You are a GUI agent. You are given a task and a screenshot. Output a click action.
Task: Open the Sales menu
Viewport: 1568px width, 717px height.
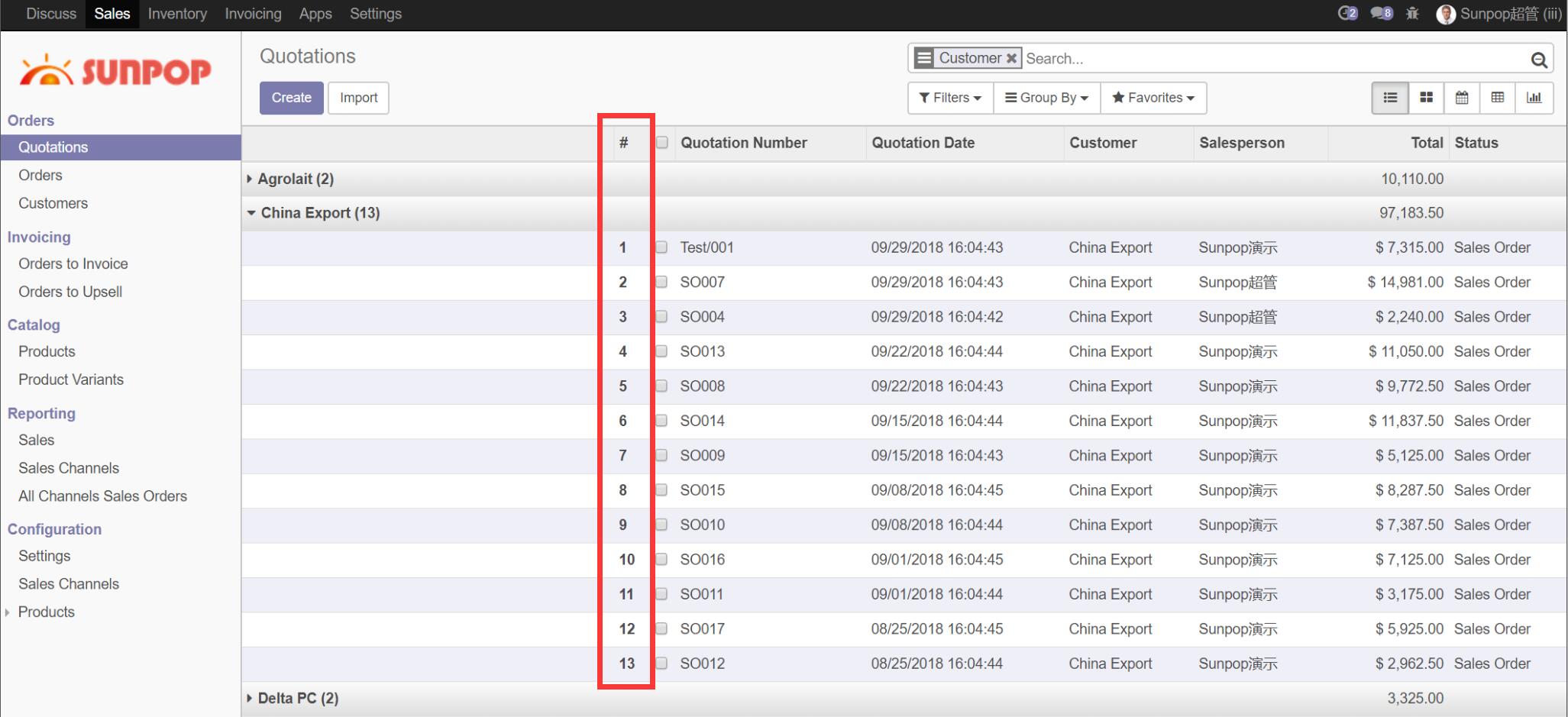pyautogui.click(x=112, y=14)
